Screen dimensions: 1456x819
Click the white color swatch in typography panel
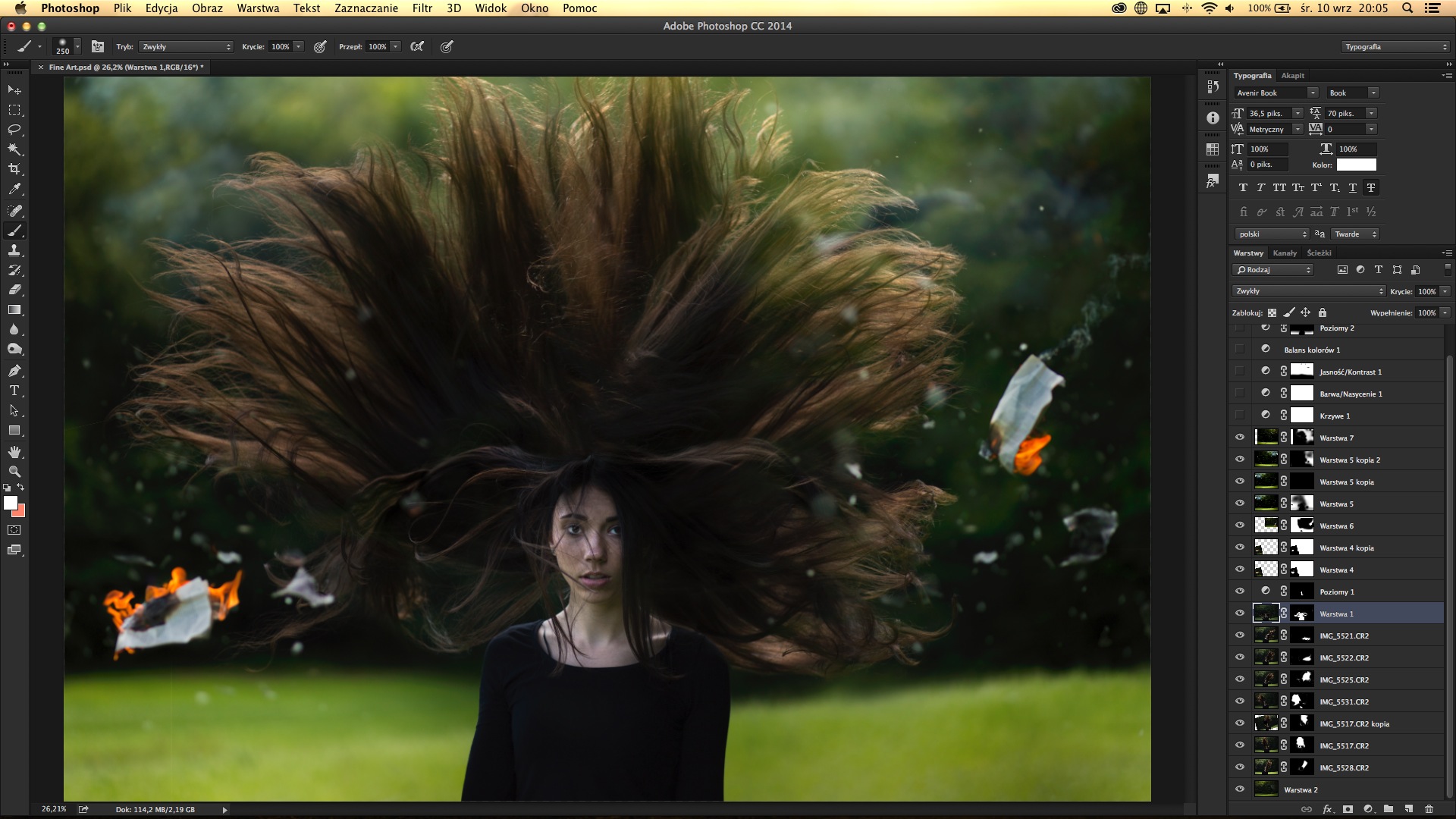pos(1356,165)
